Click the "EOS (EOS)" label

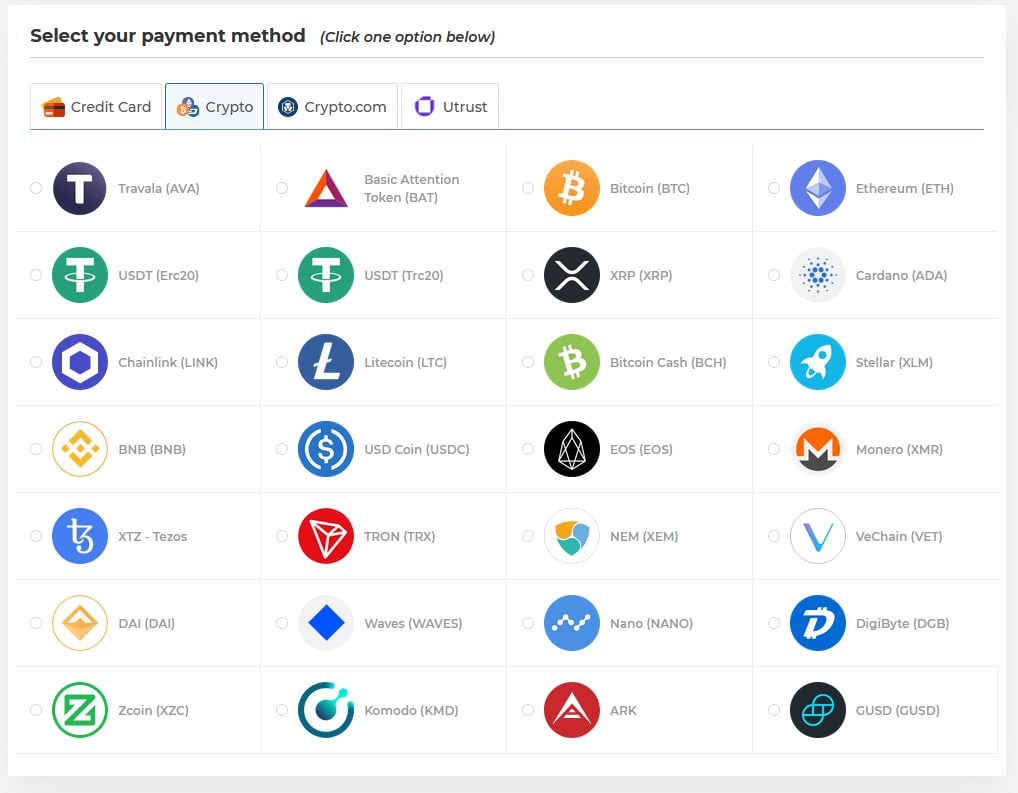pyautogui.click(x=641, y=449)
